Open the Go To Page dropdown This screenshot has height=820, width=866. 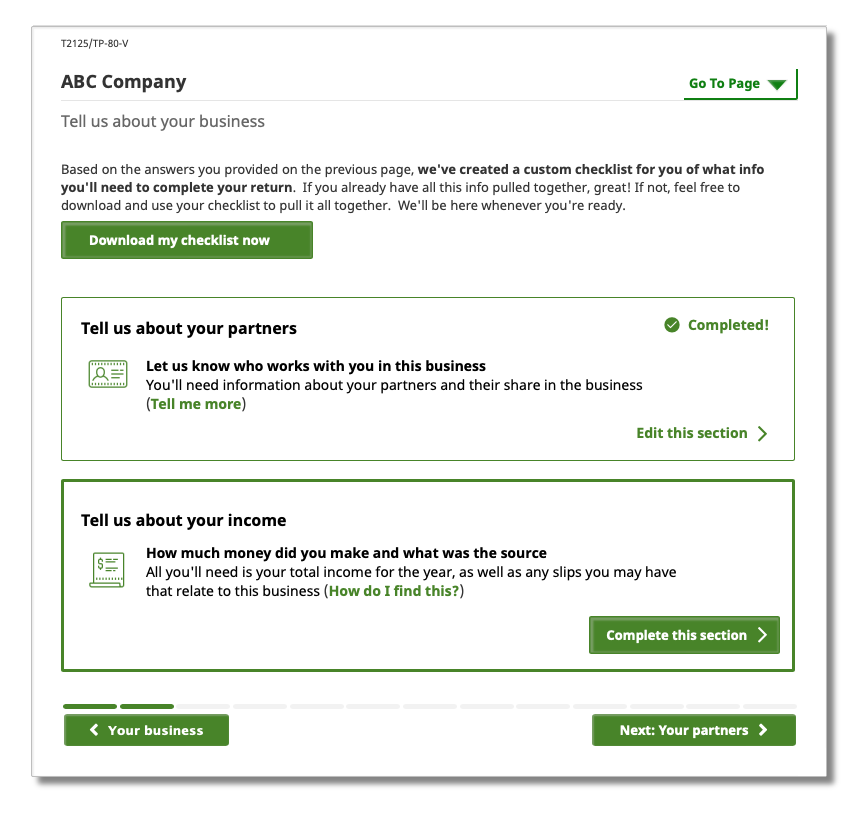coord(737,84)
